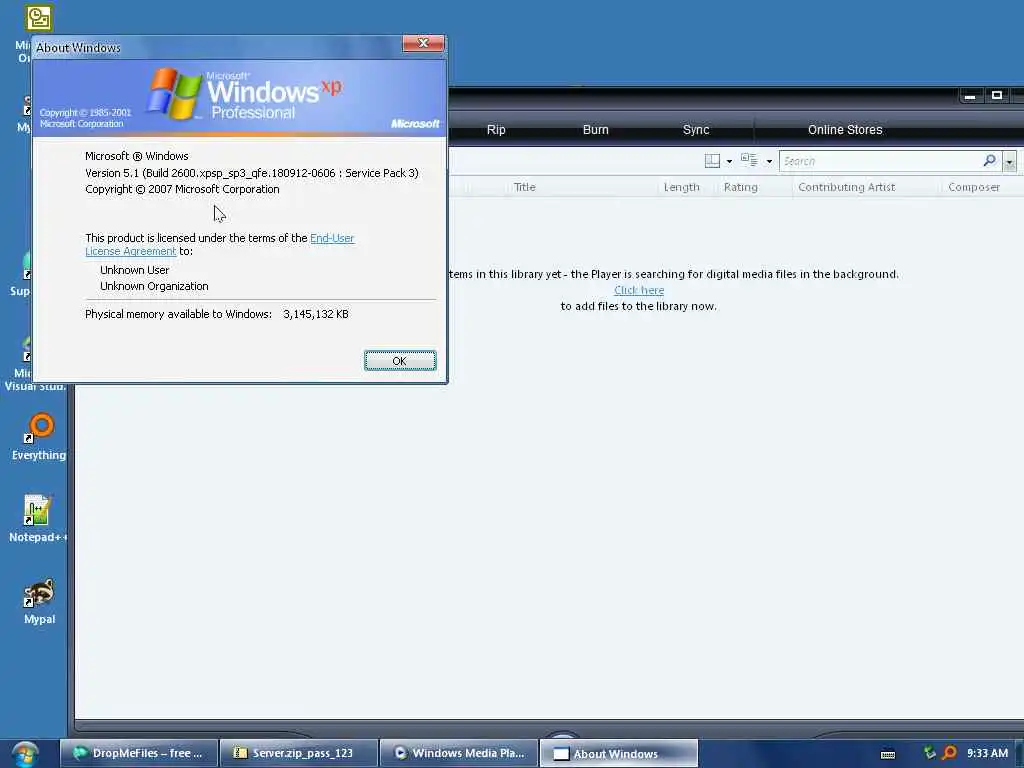Select the topmost green desktop icon

click(x=39, y=18)
